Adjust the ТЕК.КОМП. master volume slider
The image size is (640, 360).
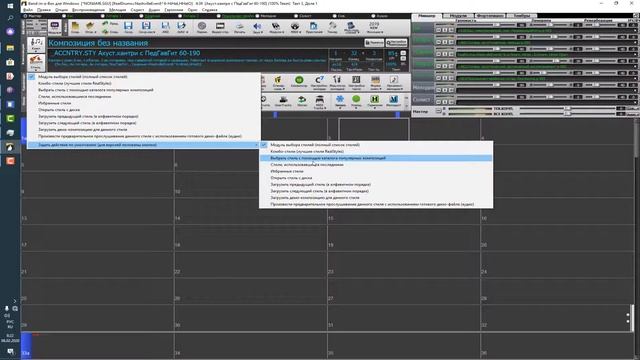click(567, 109)
